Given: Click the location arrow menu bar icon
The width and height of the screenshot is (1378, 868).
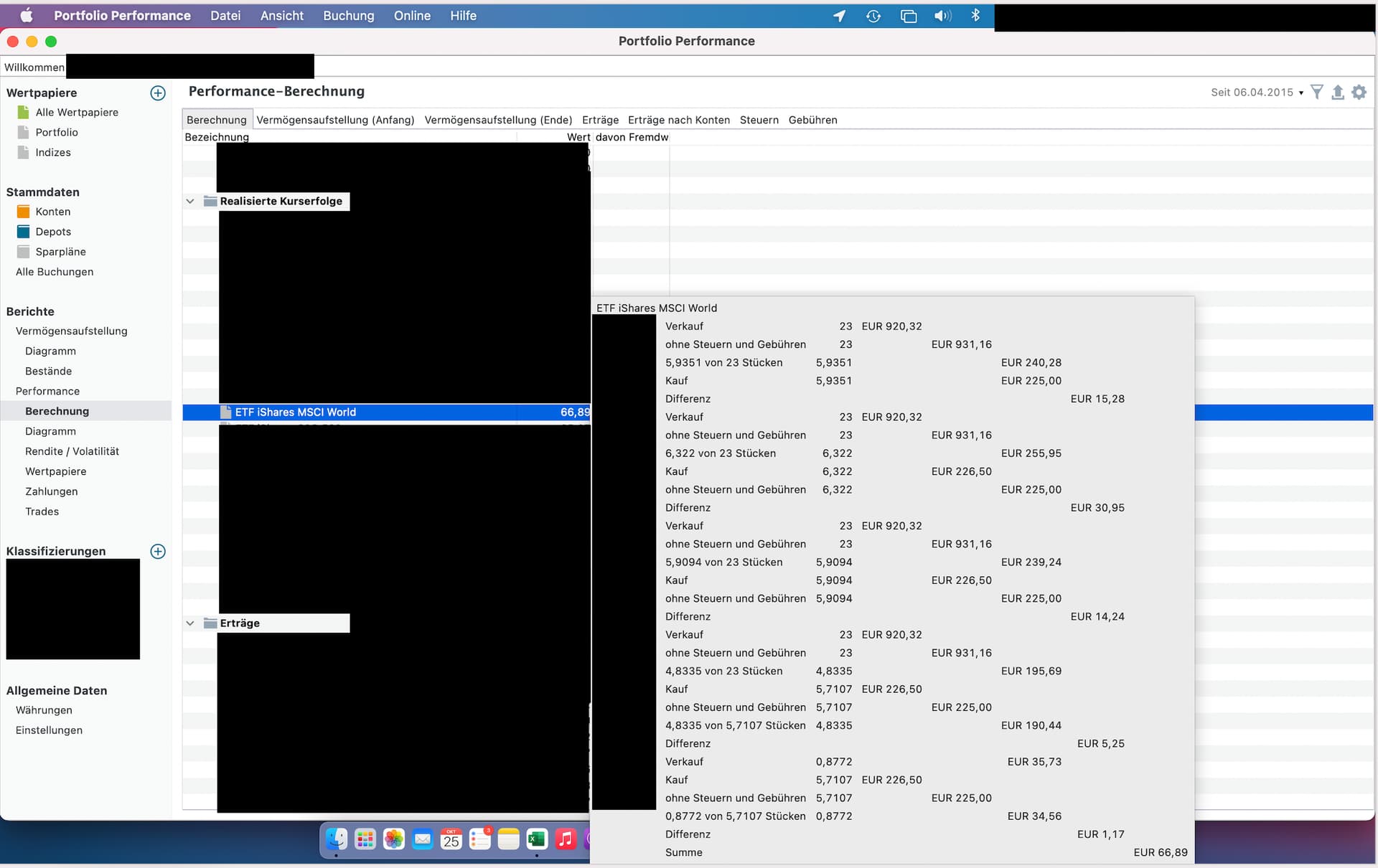Looking at the screenshot, I should [839, 16].
